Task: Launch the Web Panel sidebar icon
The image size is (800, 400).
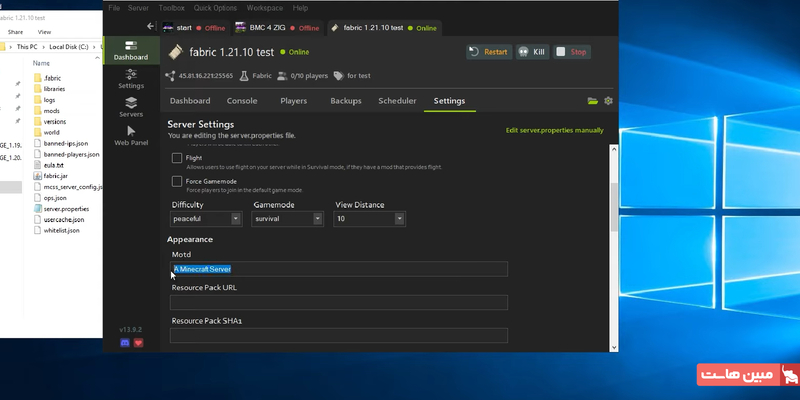Action: [131, 134]
